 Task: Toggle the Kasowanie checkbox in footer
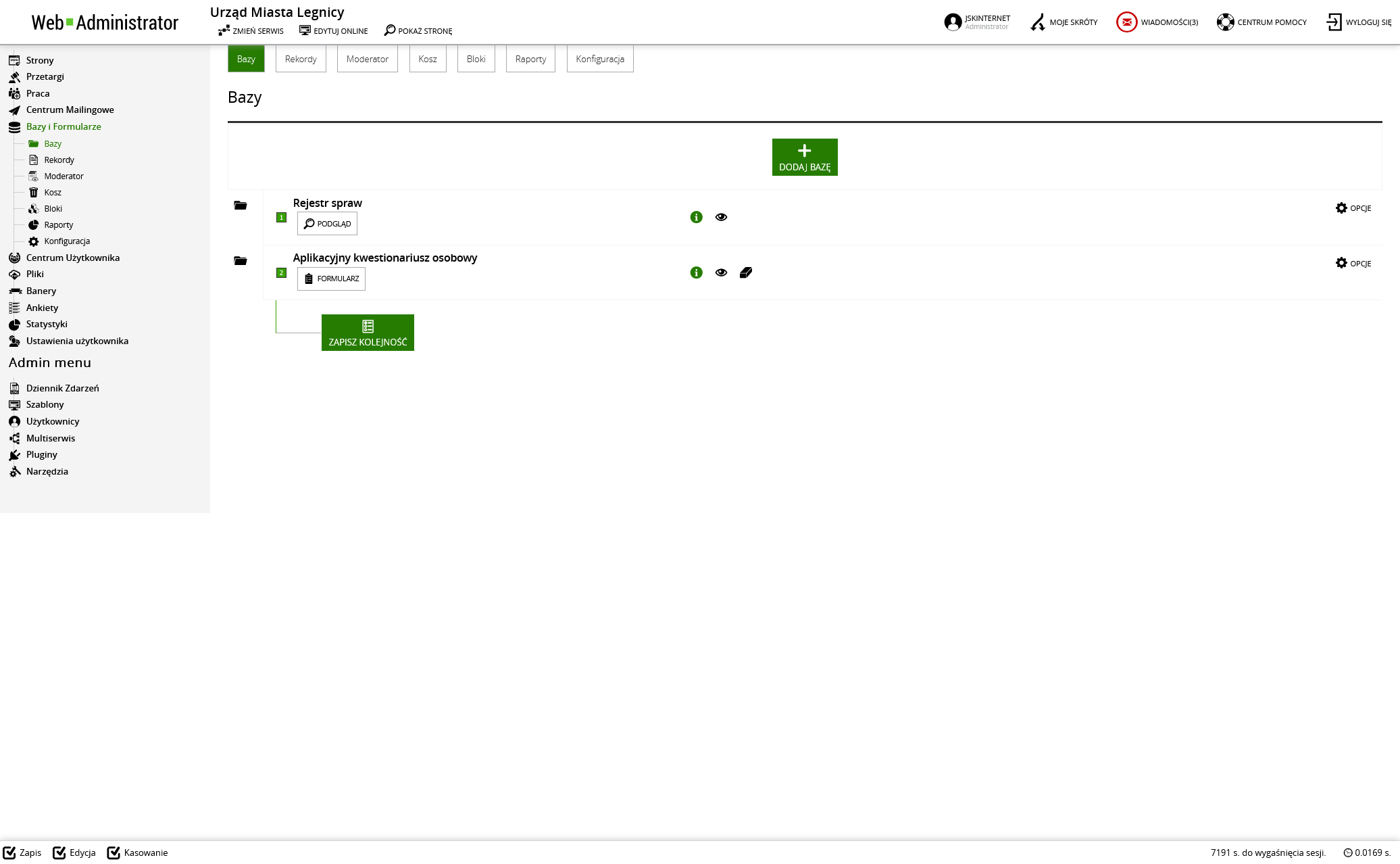(x=114, y=853)
